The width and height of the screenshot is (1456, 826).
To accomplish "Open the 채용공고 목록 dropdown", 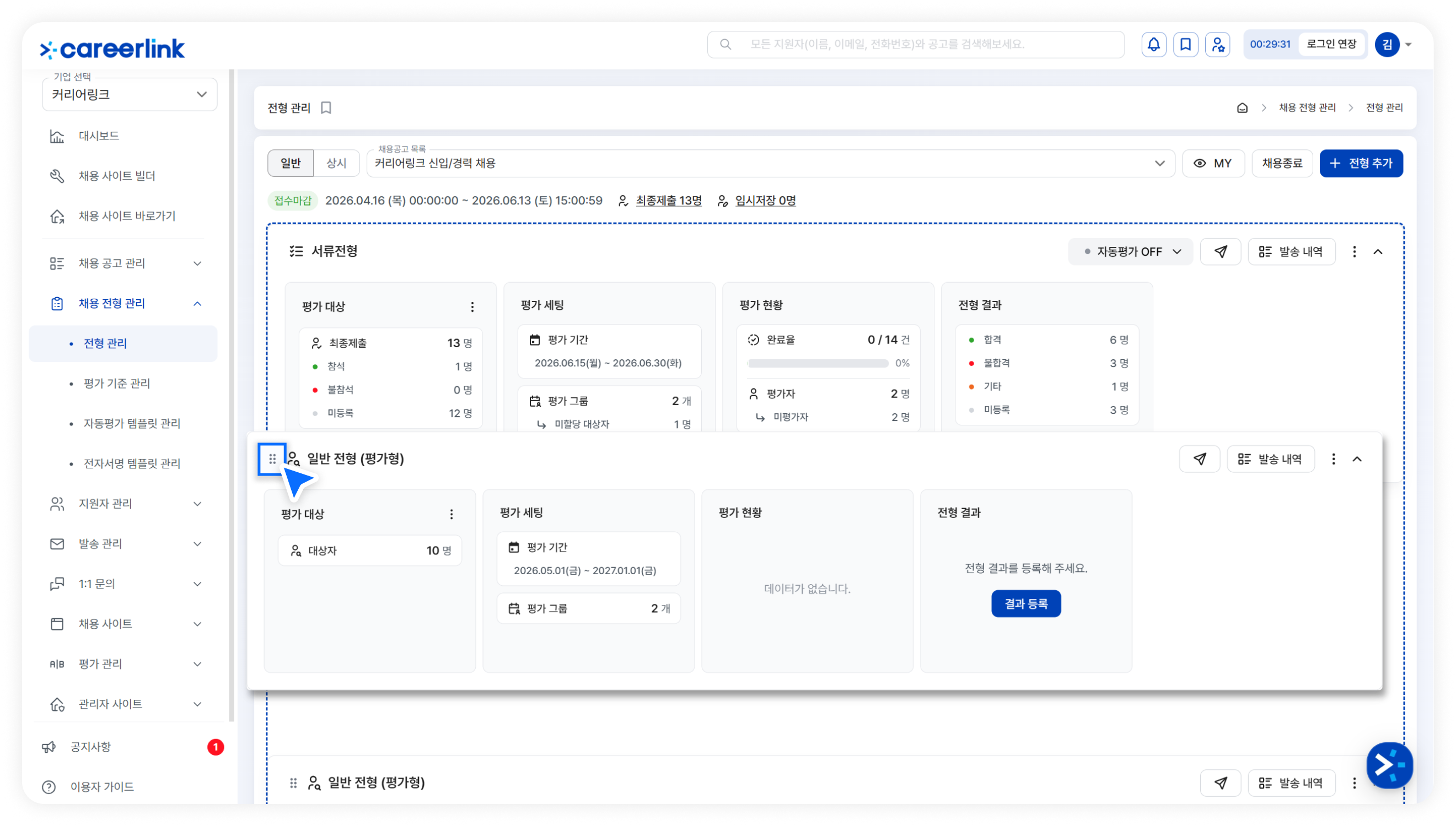I will pyautogui.click(x=771, y=164).
